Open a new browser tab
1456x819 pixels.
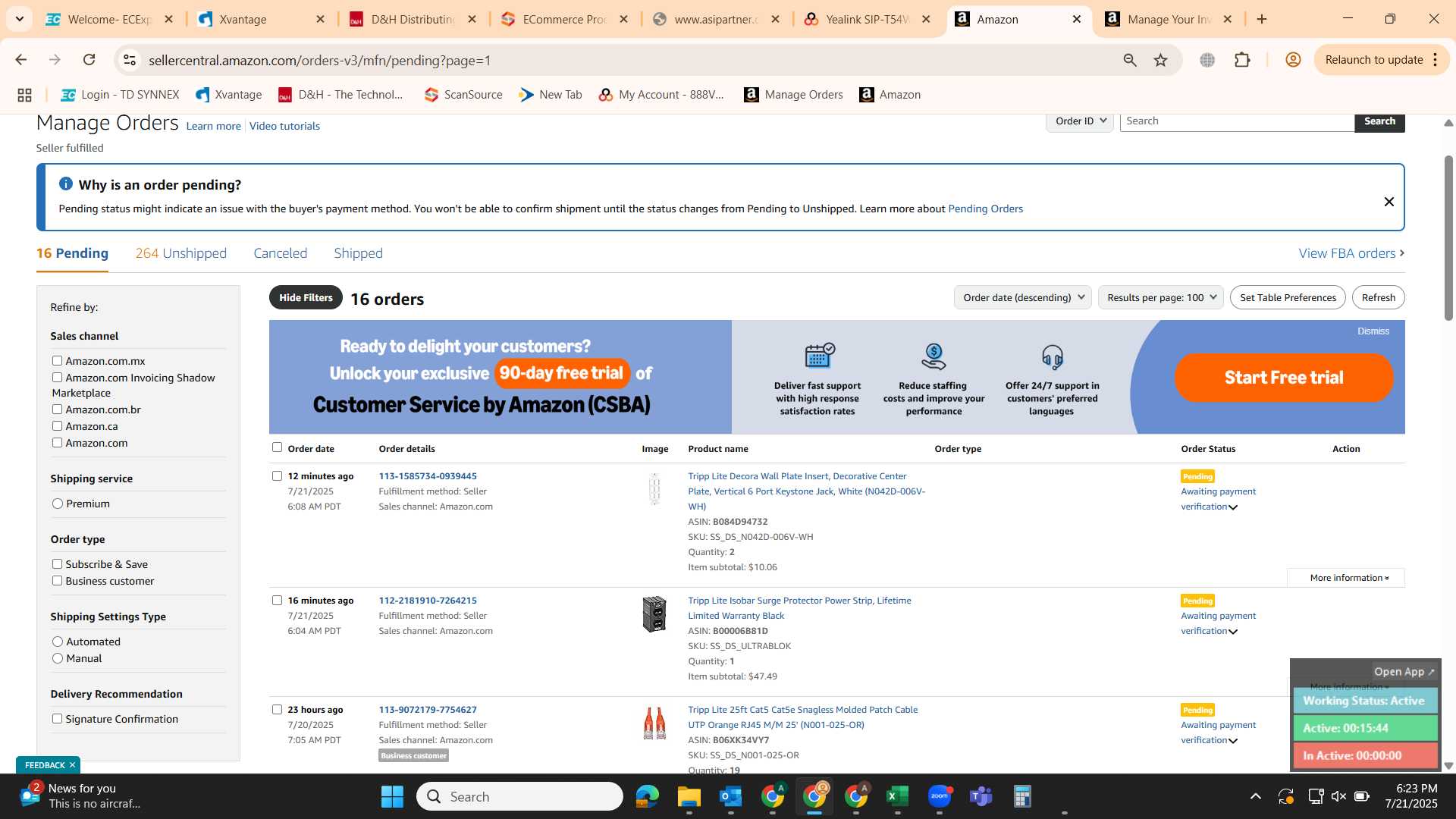coord(1262,19)
